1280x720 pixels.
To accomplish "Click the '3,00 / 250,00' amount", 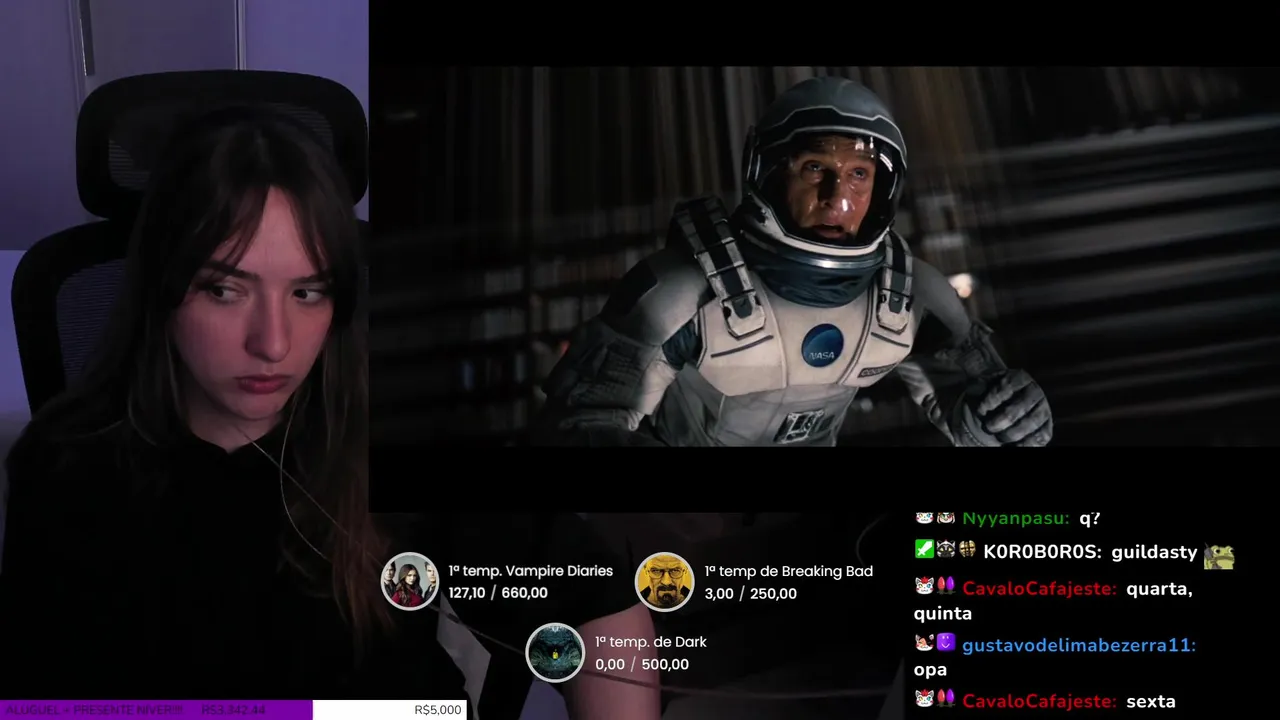I will [x=750, y=594].
